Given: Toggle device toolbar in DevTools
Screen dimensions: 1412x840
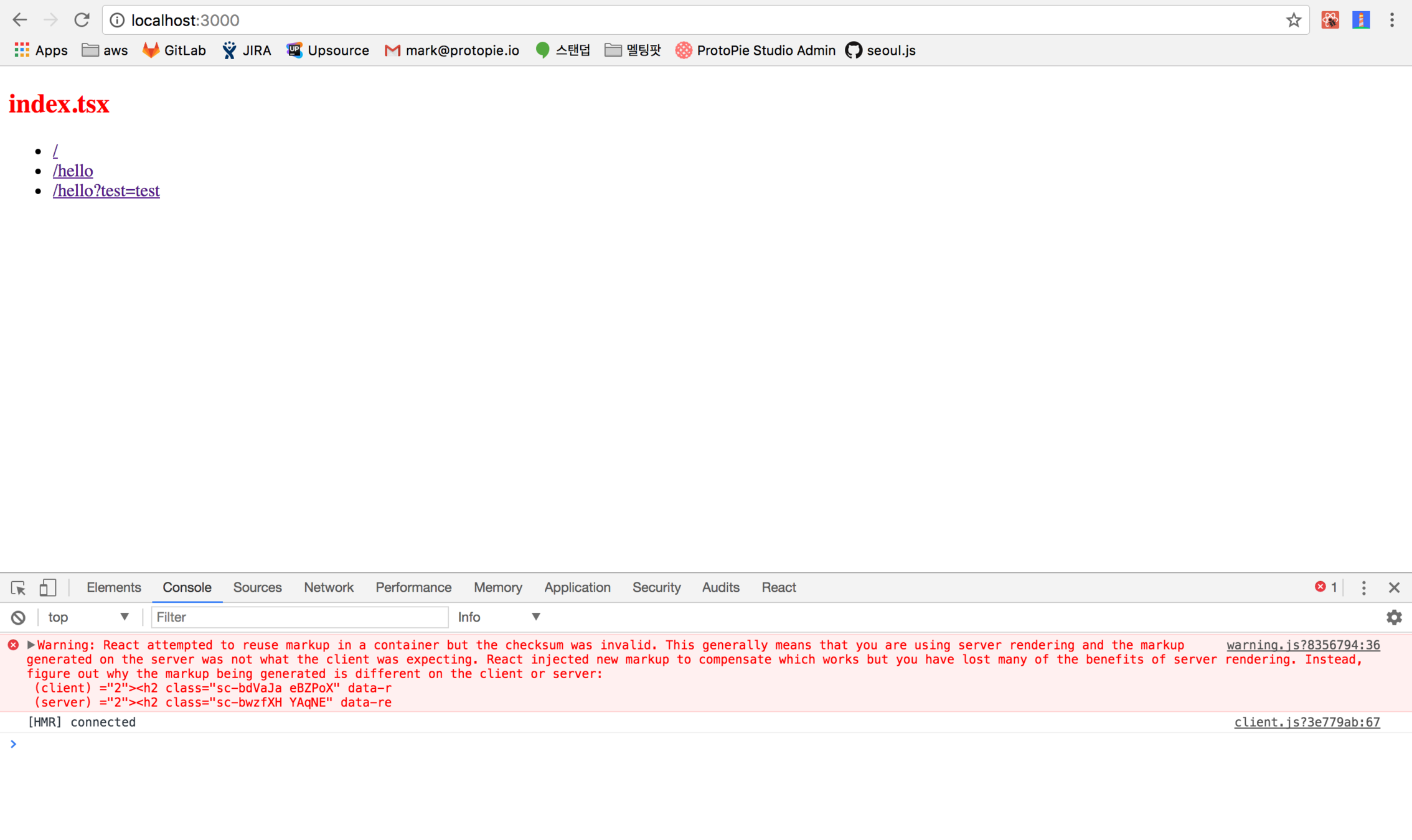Looking at the screenshot, I should click(48, 587).
